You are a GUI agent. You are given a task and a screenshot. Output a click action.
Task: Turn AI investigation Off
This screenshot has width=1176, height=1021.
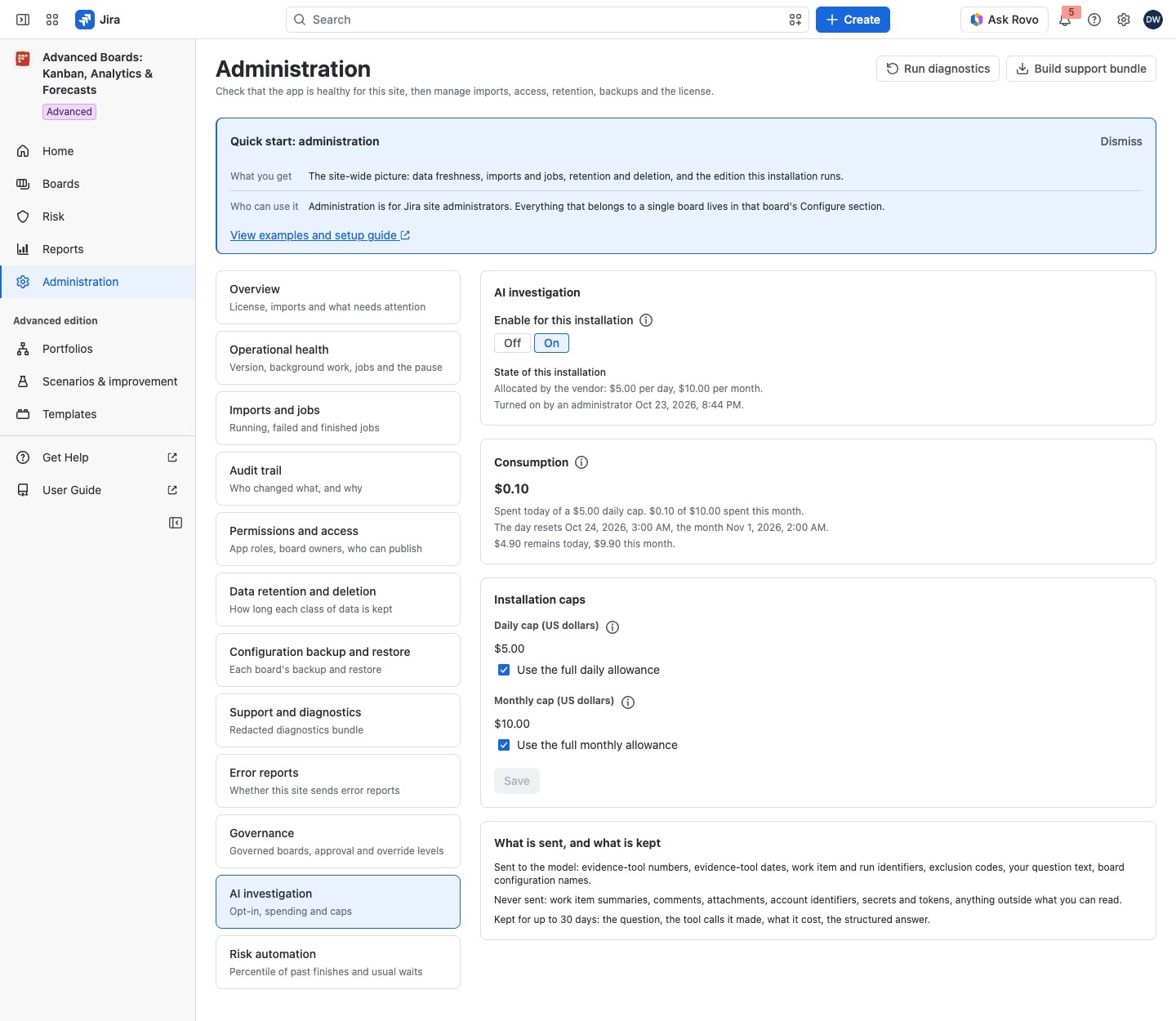(512, 343)
